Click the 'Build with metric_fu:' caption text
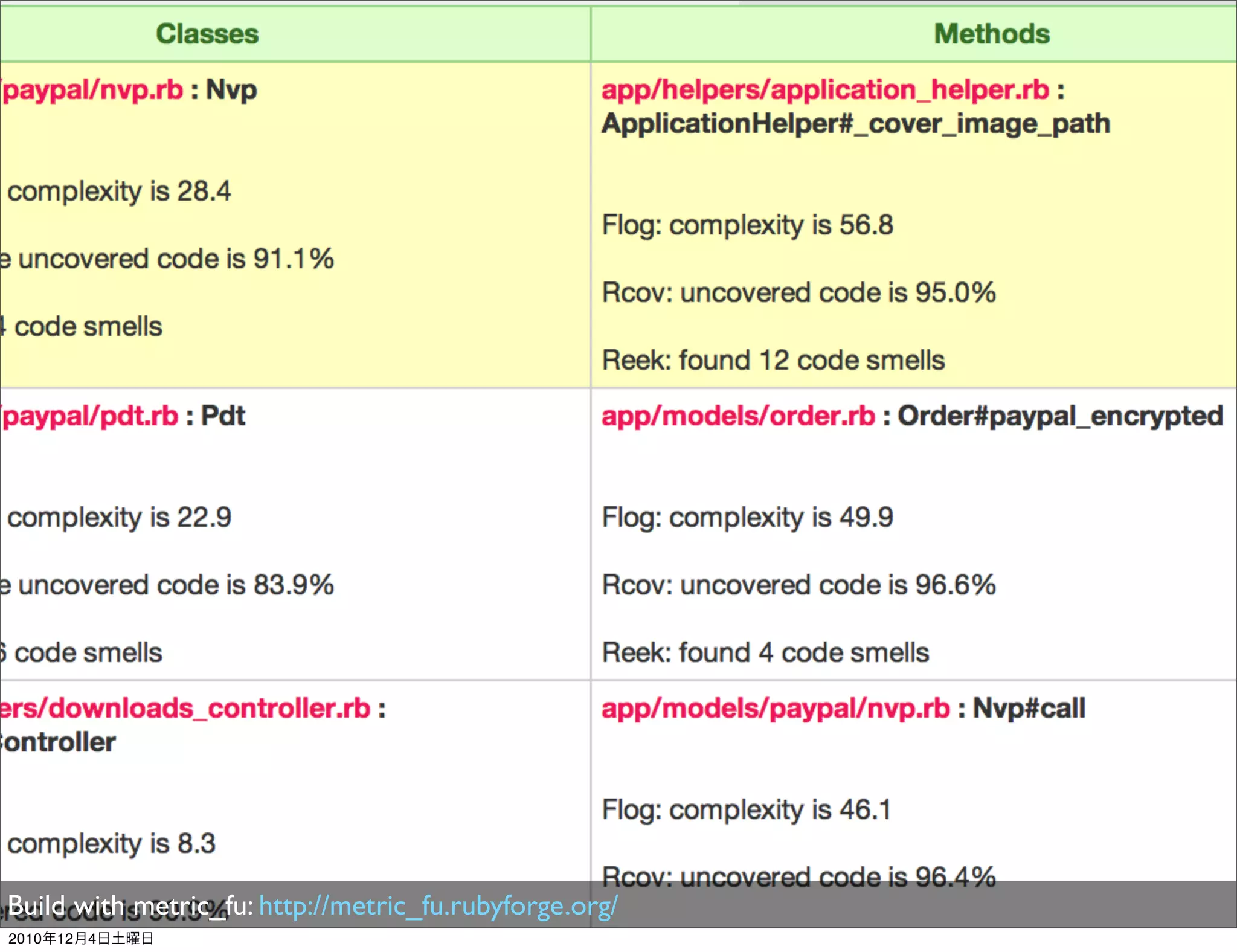Image resolution: width=1237 pixels, height=952 pixels. 130,906
